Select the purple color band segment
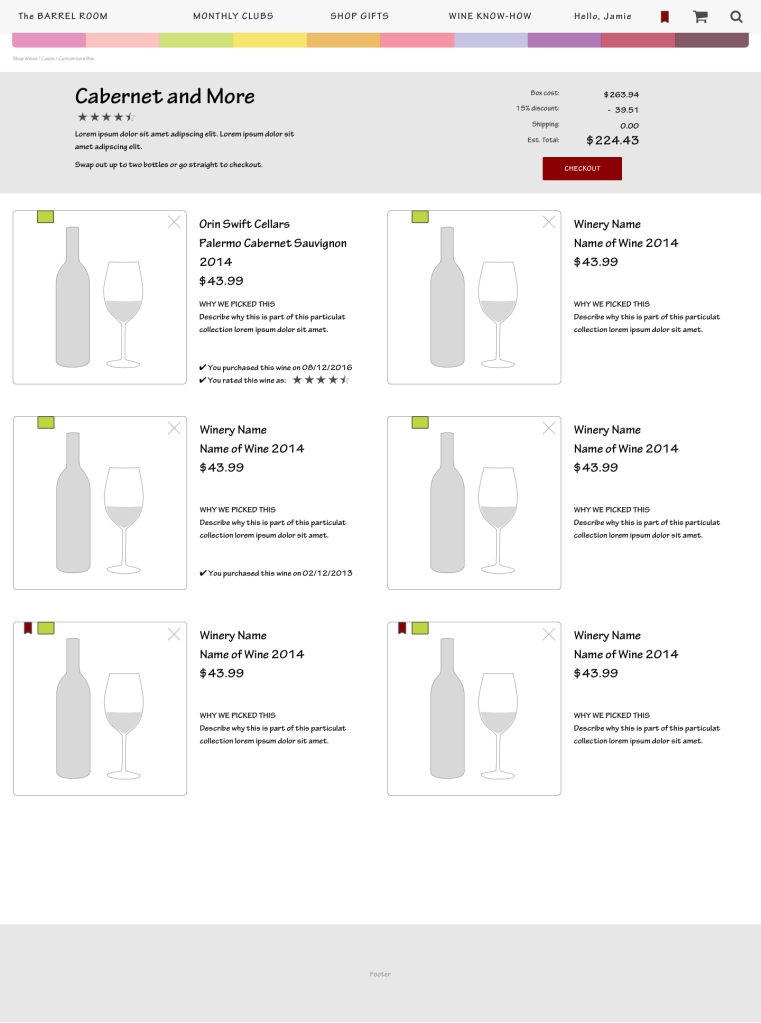The height and width of the screenshot is (1023, 761). [564, 40]
